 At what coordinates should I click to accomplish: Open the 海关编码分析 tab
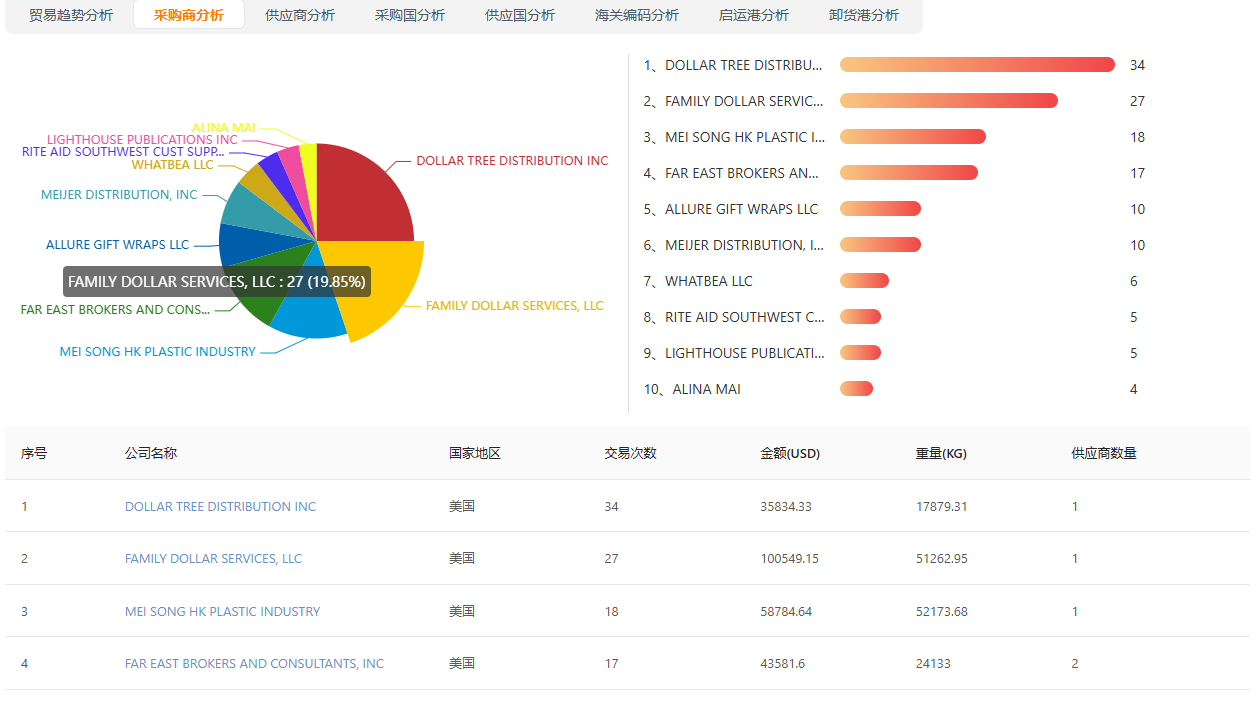pos(637,15)
